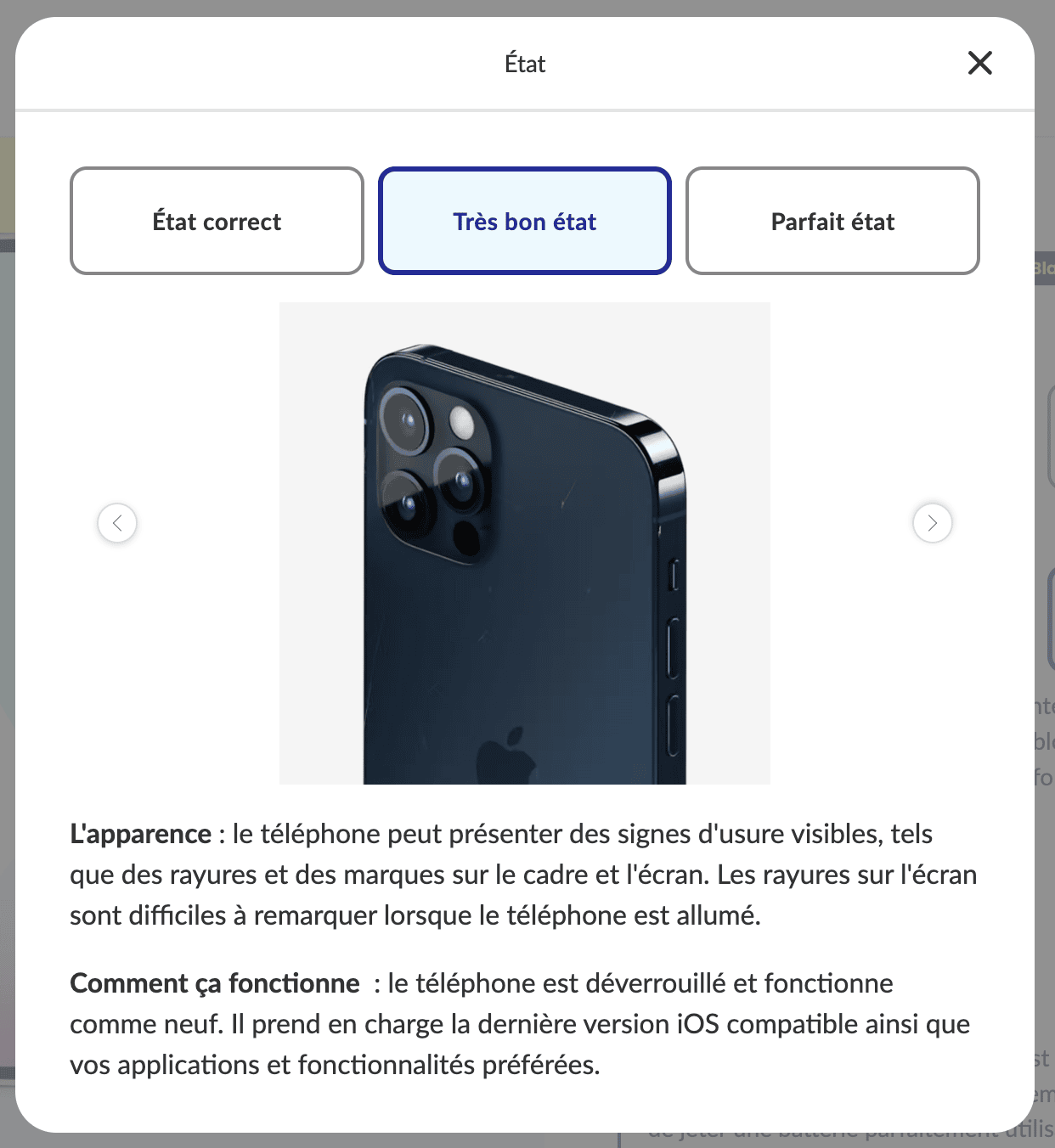1055x1148 pixels.
Task: Choose the Très bon état option
Action: pyautogui.click(x=525, y=221)
